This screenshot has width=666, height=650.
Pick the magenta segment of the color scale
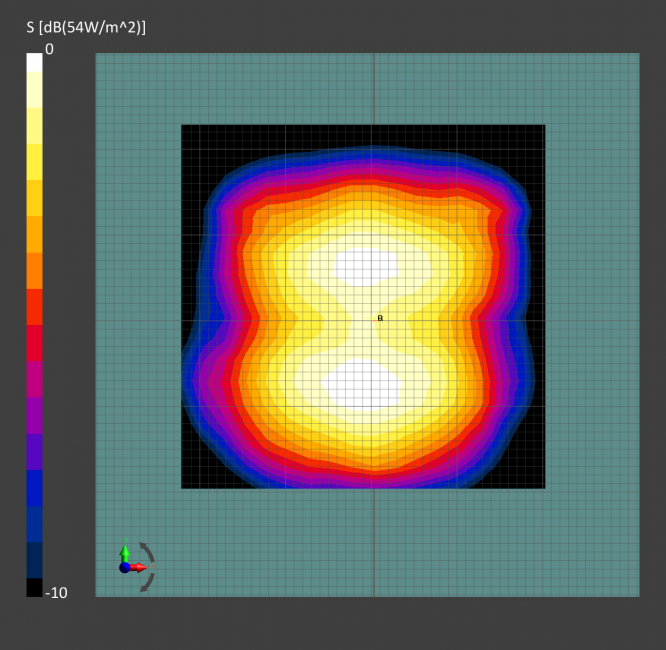[x=34, y=379]
